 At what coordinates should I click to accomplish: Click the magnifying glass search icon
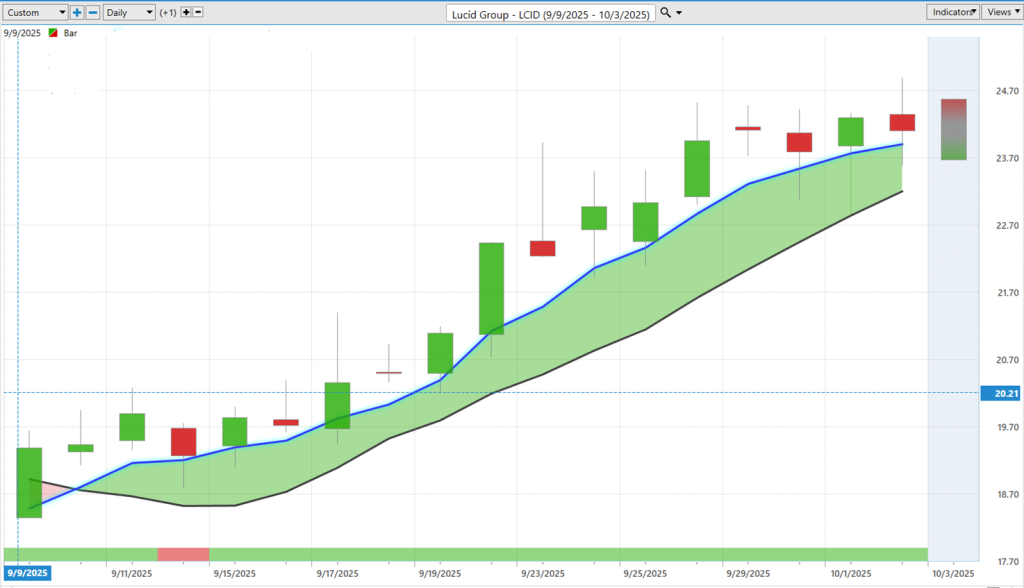(666, 12)
